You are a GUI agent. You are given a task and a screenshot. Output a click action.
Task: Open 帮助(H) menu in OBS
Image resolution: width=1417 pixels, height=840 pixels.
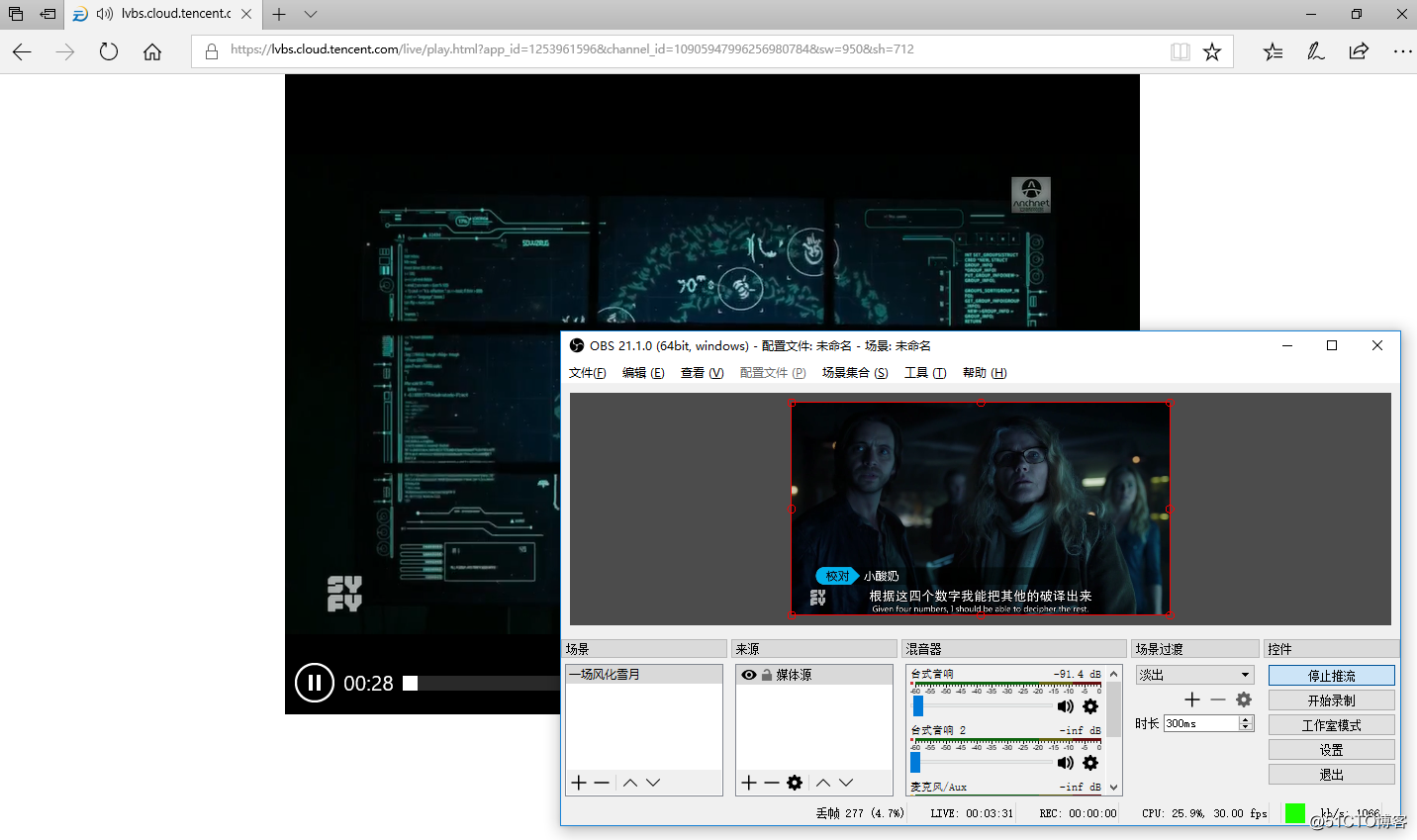click(985, 373)
